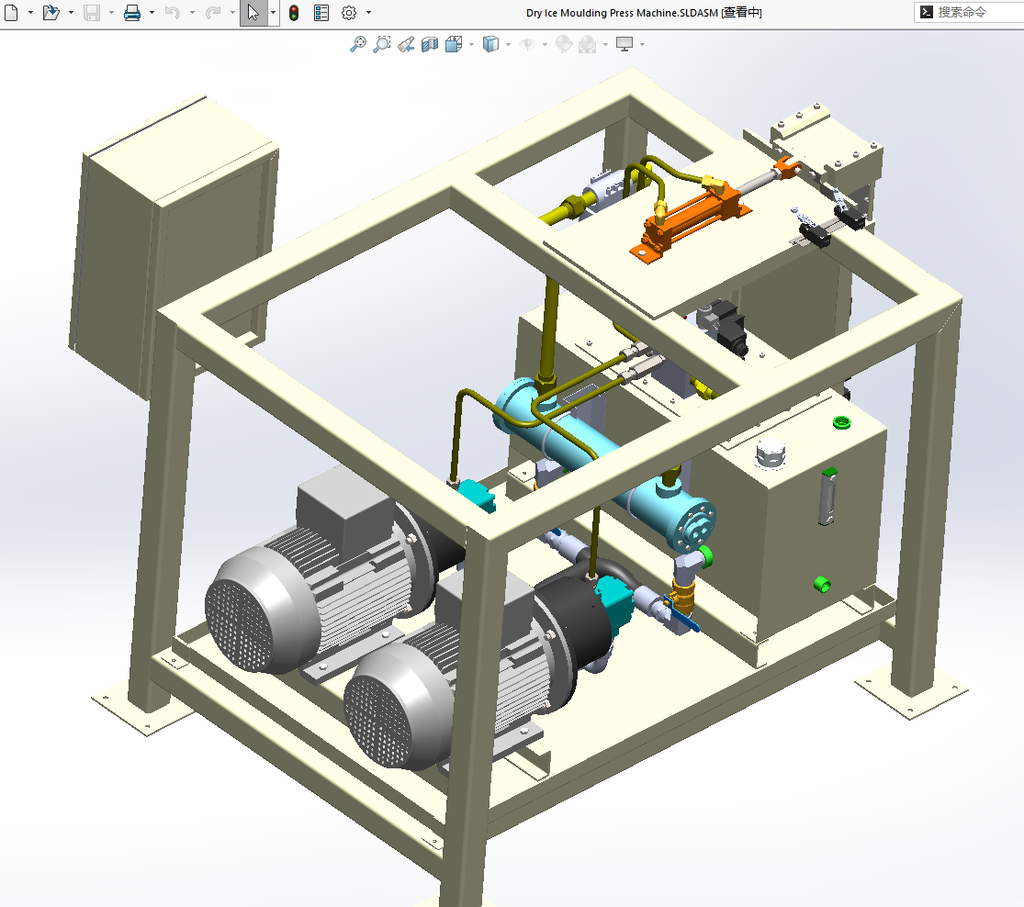This screenshot has height=907, width=1024.
Task: Open the New document dropdown arrow
Action: tap(30, 12)
